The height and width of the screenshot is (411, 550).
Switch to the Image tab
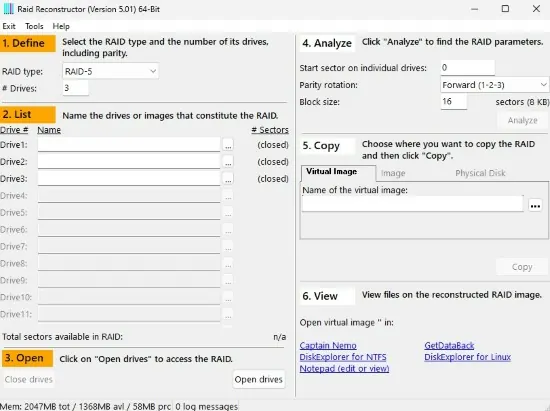click(393, 173)
